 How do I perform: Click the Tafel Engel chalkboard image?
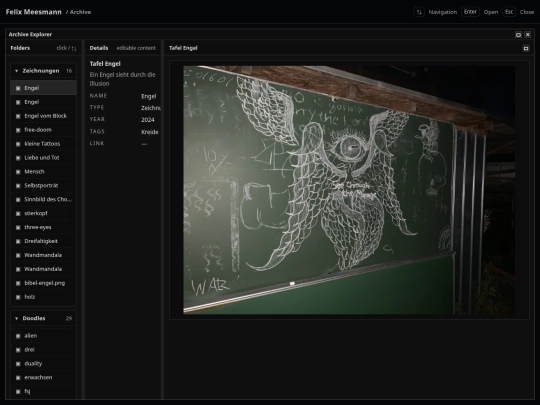349,190
